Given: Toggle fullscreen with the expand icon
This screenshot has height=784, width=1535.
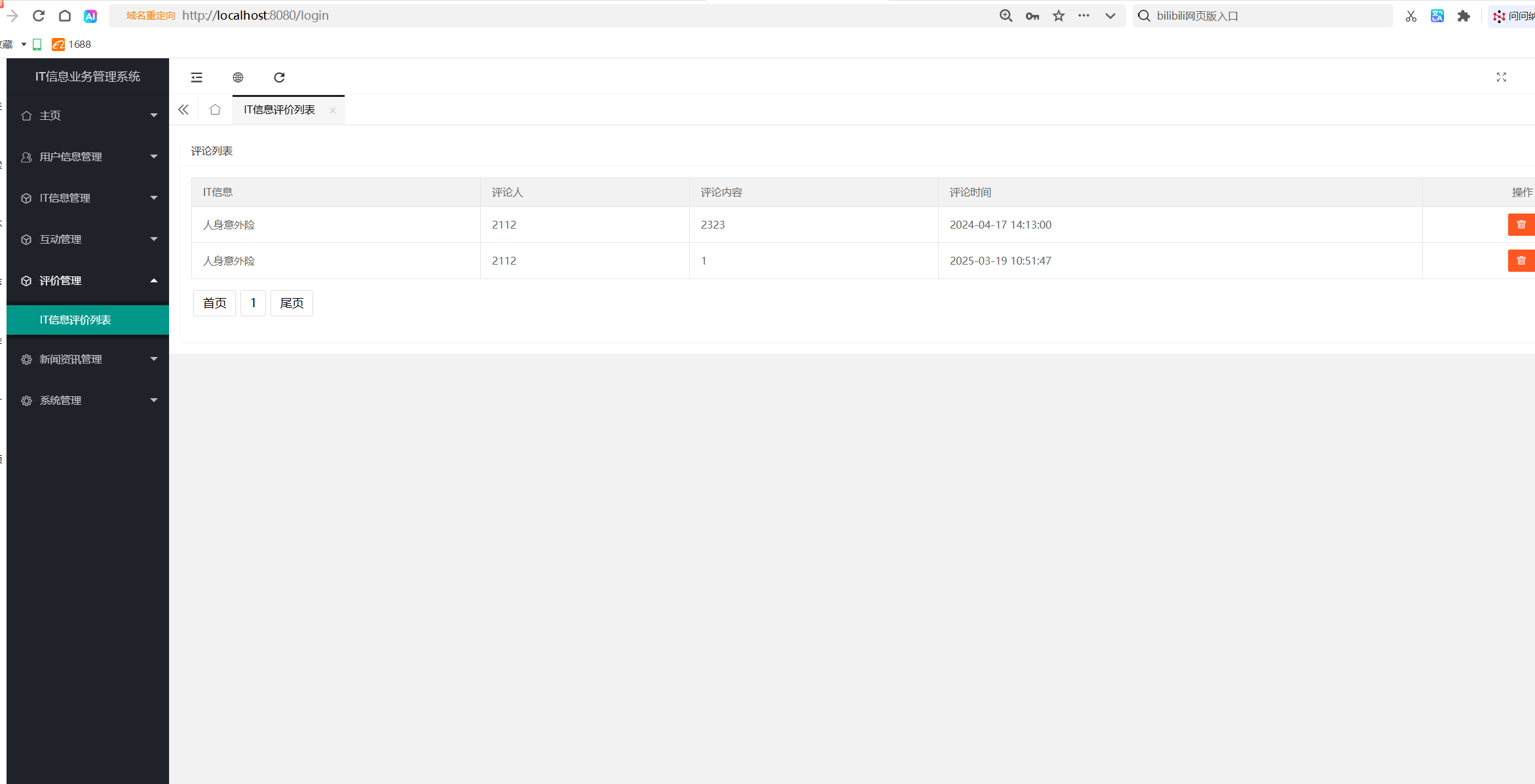Looking at the screenshot, I should tap(1501, 77).
